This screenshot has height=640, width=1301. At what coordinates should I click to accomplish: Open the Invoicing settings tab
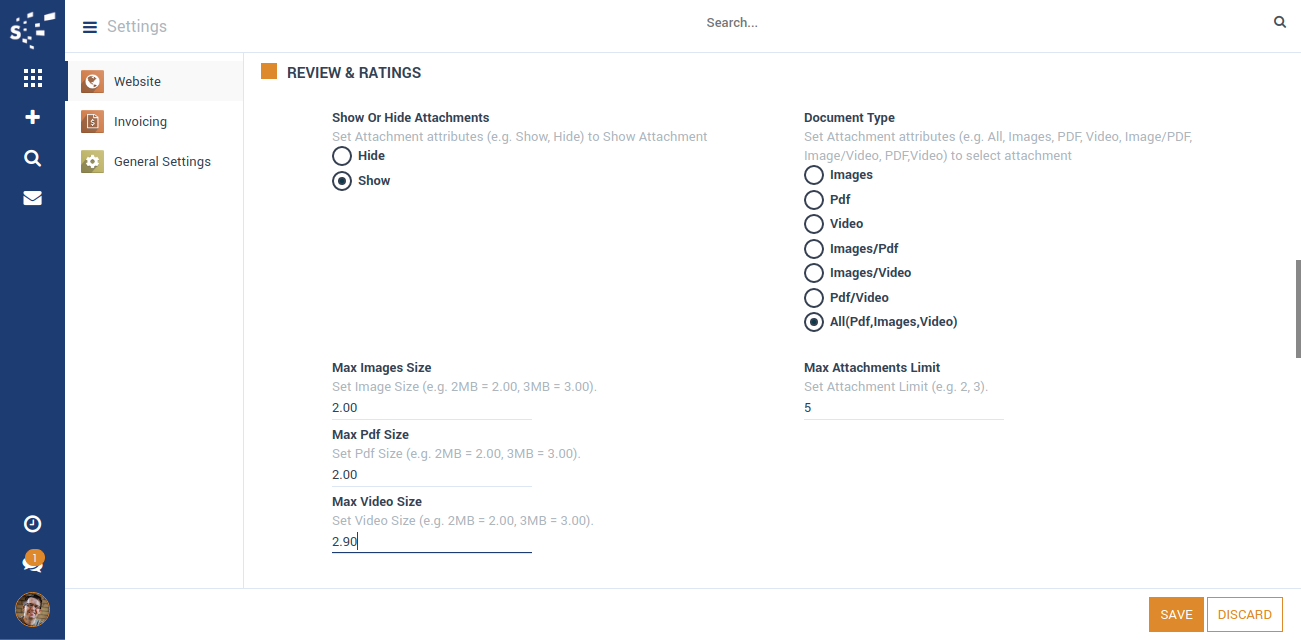pos(140,122)
